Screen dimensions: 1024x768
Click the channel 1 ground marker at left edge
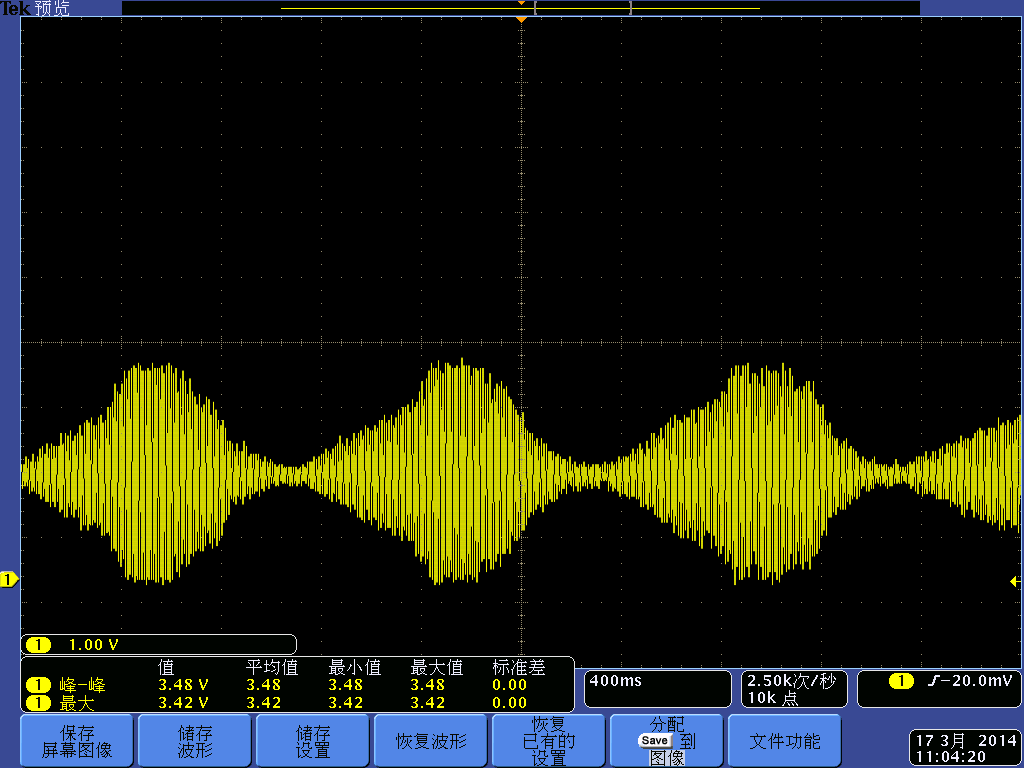click(x=8, y=579)
